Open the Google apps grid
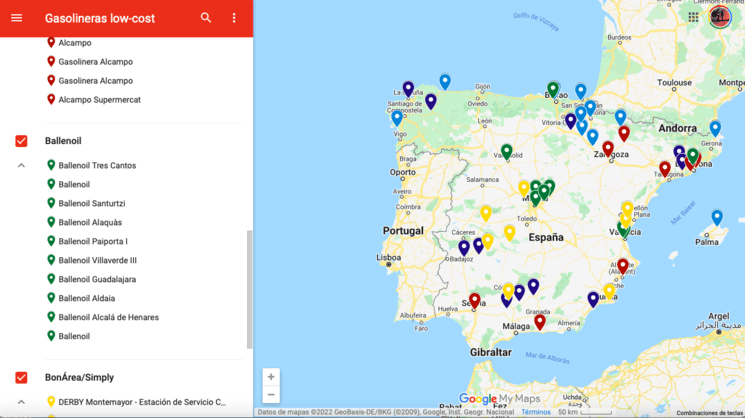 click(693, 18)
